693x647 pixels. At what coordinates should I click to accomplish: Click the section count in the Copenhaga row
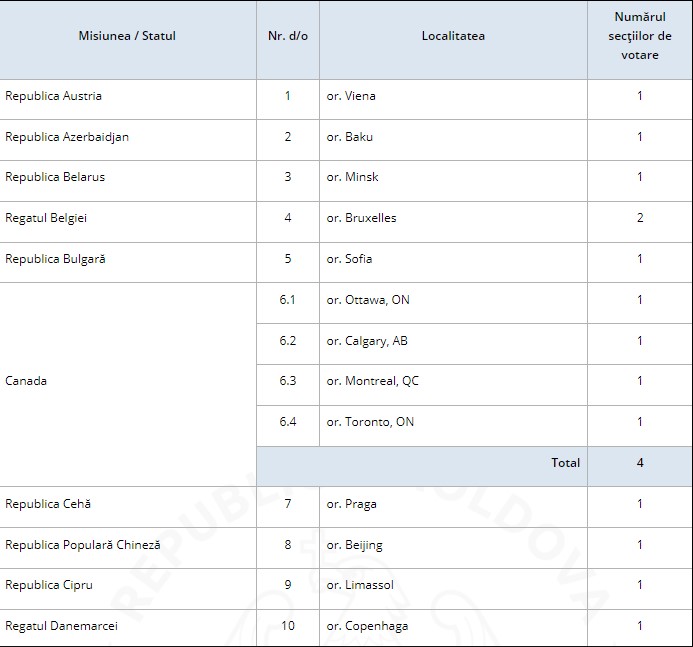(640, 628)
